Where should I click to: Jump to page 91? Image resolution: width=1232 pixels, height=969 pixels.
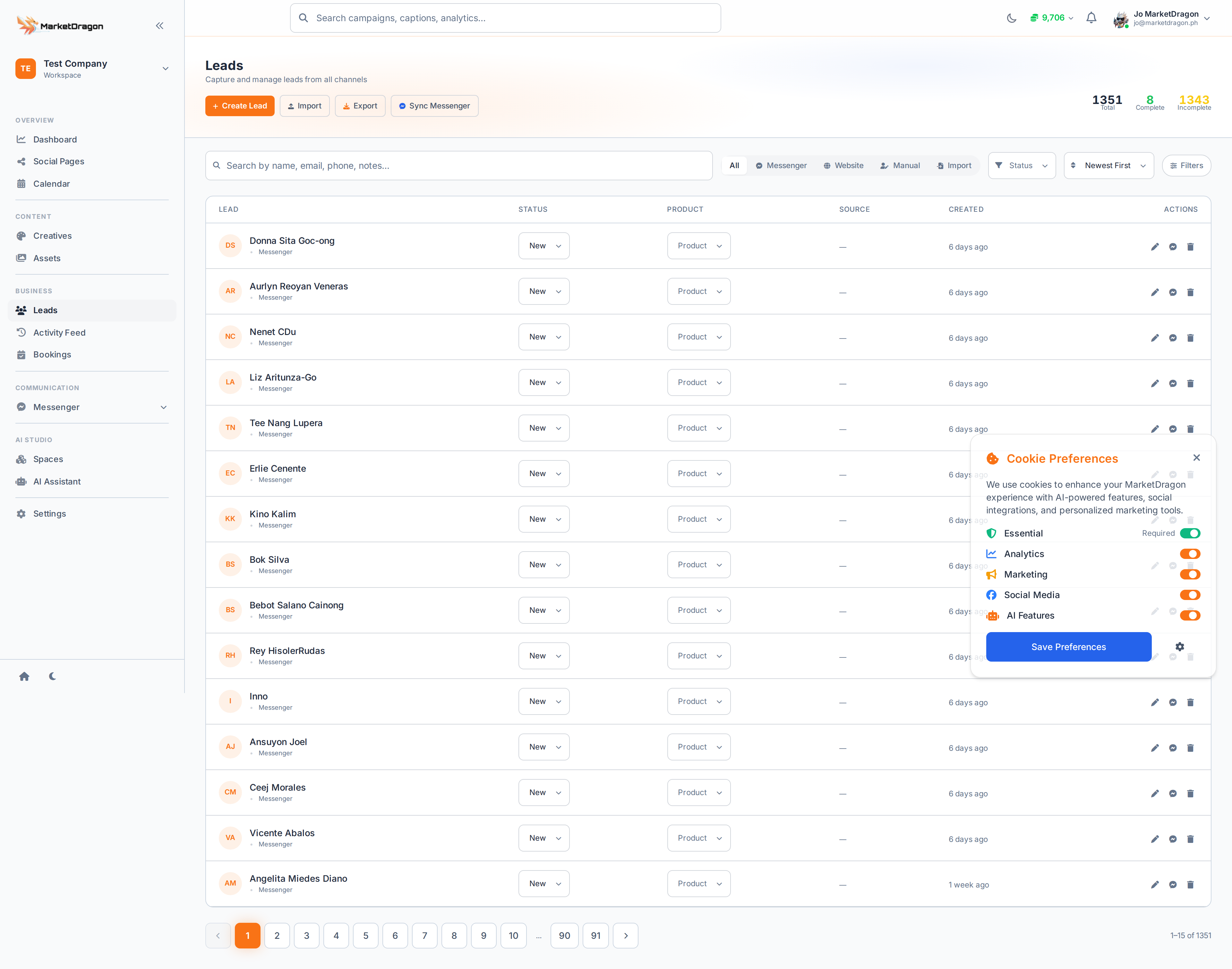[x=595, y=936]
